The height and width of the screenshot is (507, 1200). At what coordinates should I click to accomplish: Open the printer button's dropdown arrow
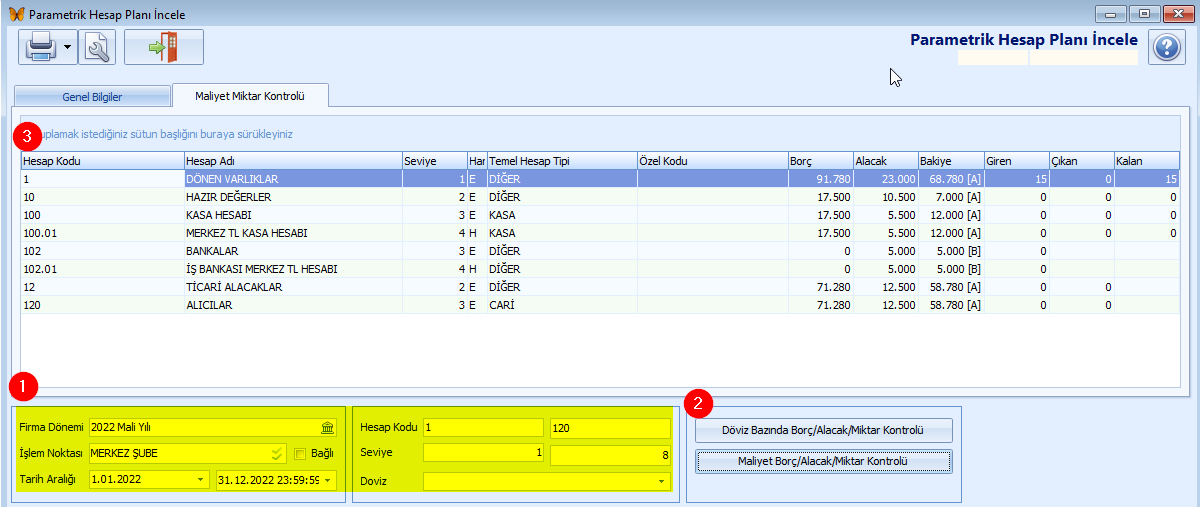coord(68,47)
